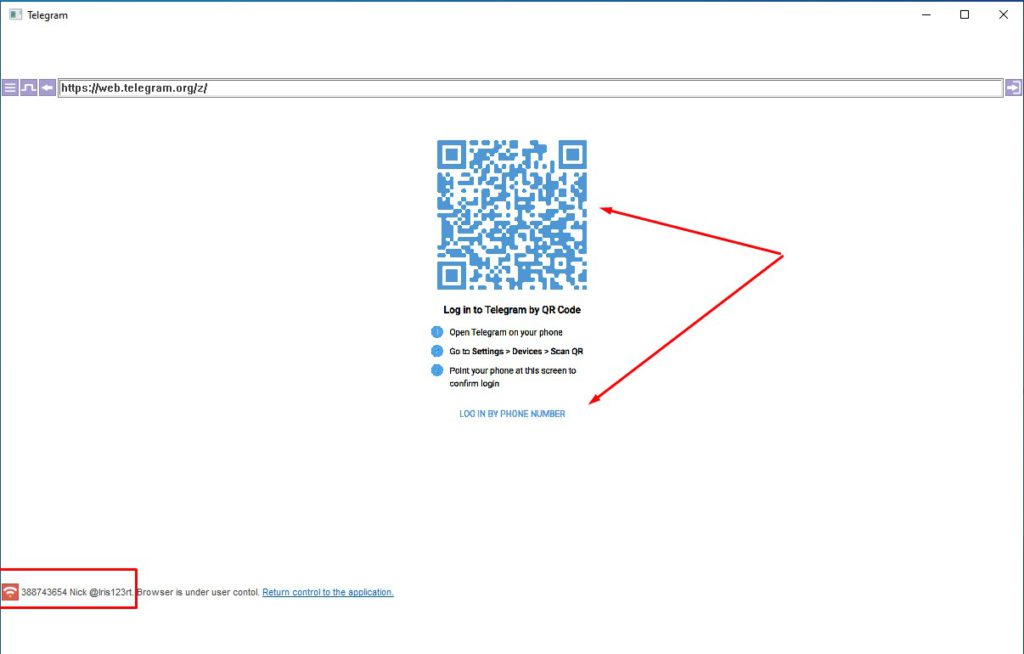1024x654 pixels.
Task: Click the go arrow beside the address bar
Action: (1015, 88)
